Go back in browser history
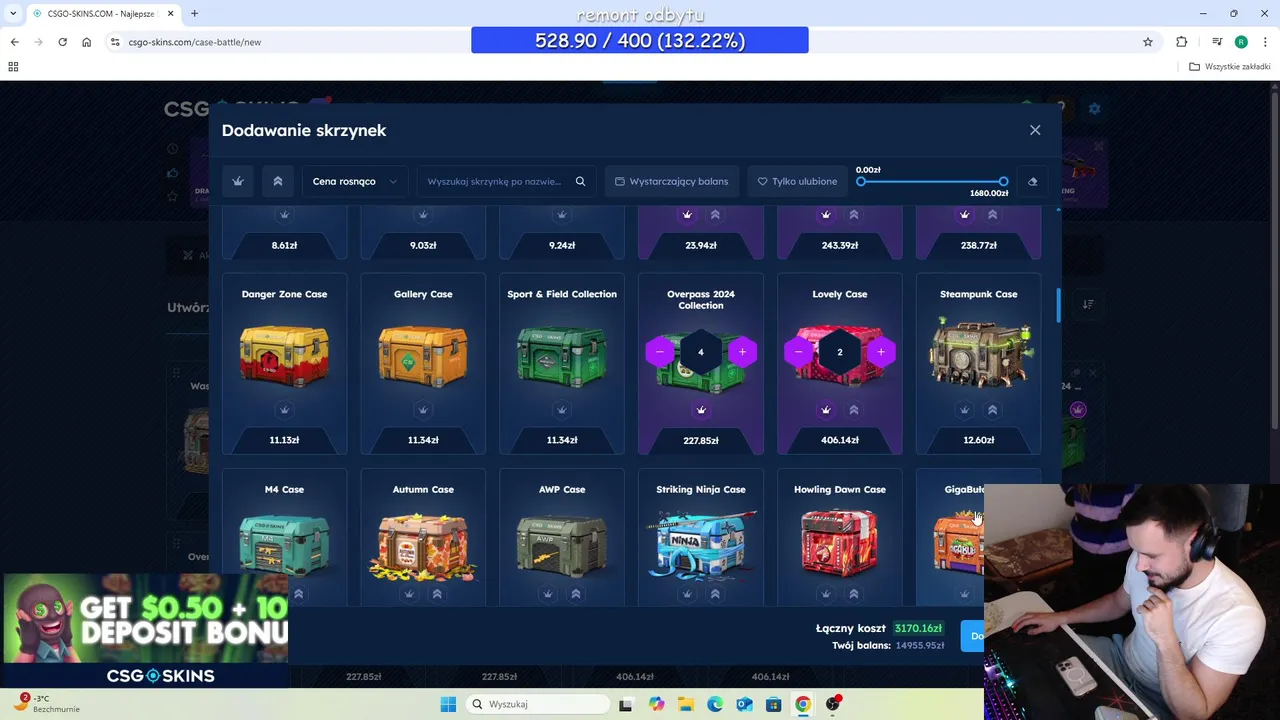Viewport: 1280px width, 720px height. [14, 42]
